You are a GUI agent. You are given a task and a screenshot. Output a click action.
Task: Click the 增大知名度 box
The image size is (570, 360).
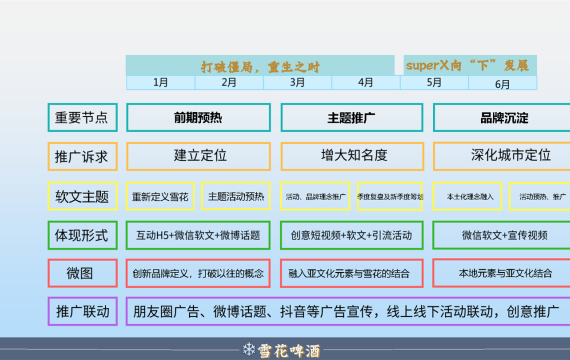[x=352, y=156]
